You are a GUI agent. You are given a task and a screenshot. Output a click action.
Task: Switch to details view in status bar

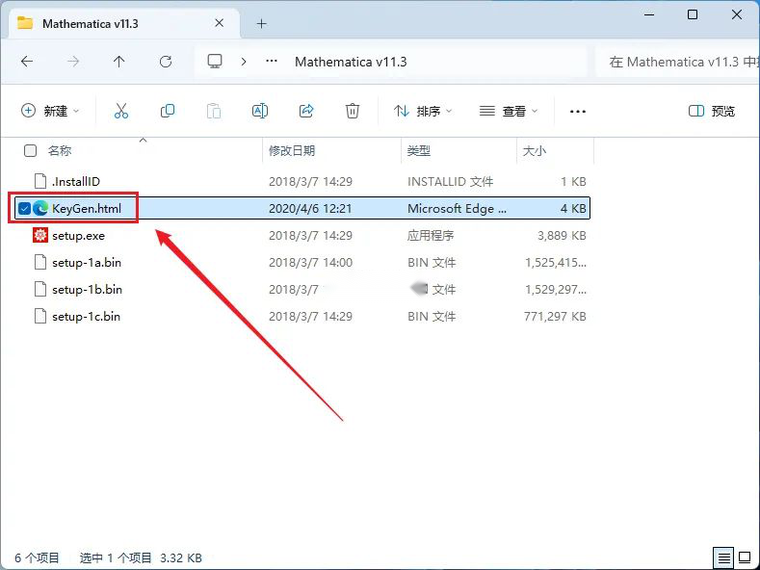point(723,557)
